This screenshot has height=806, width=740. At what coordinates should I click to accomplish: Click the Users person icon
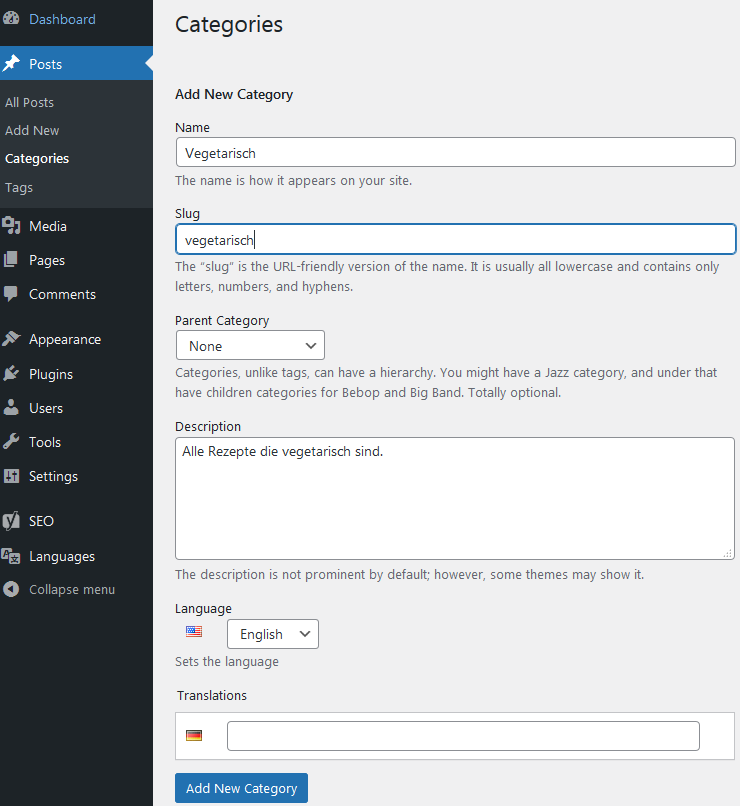(x=11, y=407)
